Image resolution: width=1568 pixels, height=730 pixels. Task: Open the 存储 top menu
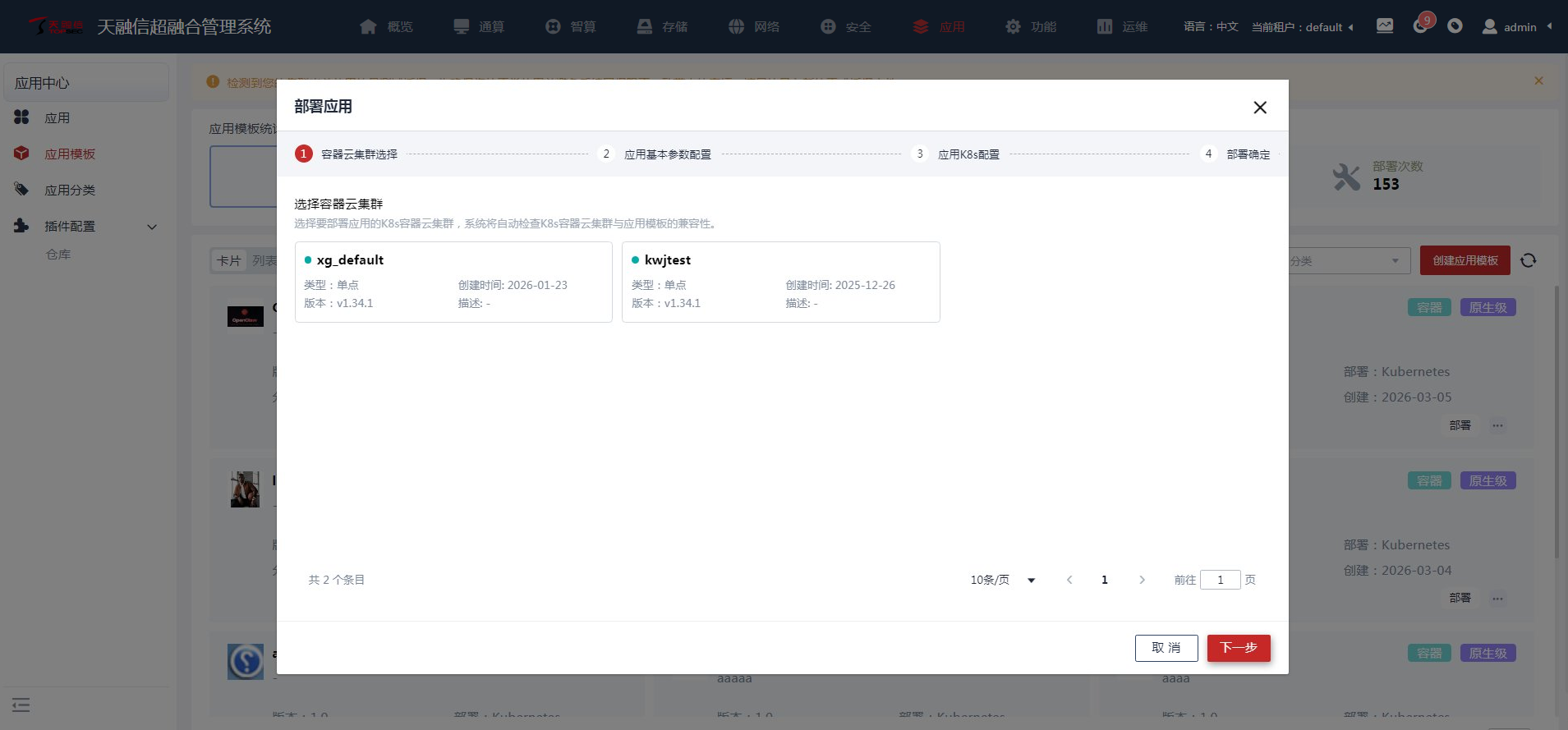click(662, 27)
